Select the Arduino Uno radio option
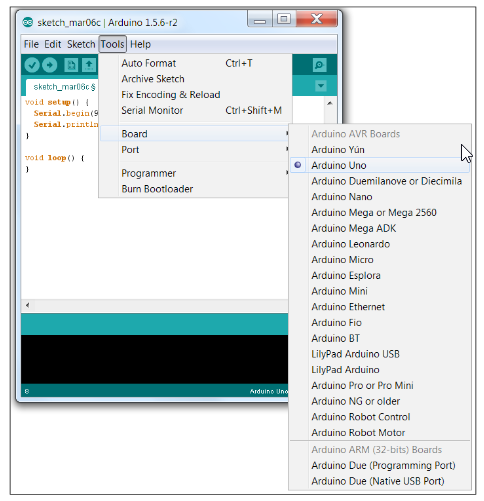484x501 pixels. [x=380, y=165]
